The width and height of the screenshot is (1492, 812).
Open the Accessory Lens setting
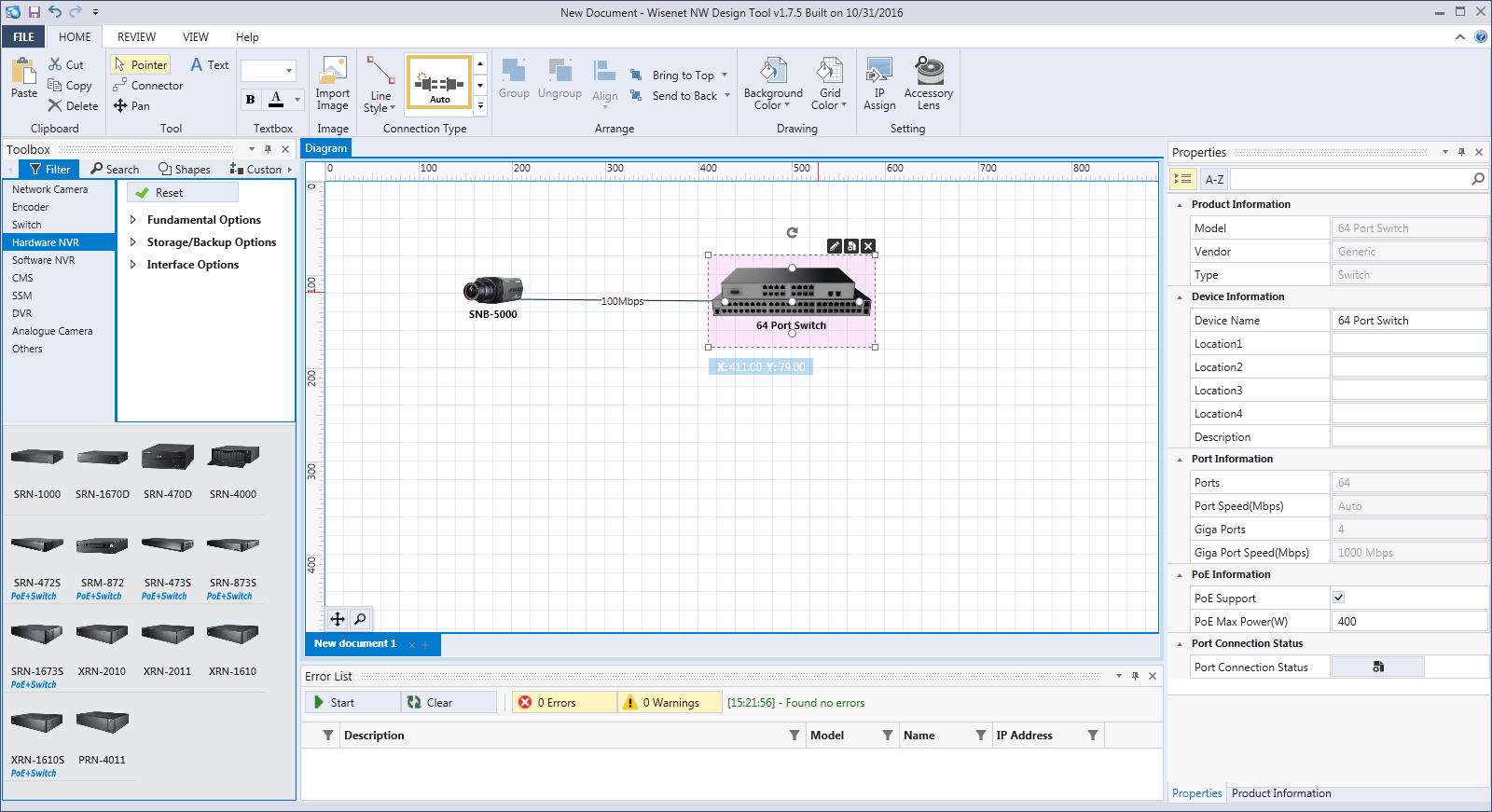click(929, 84)
